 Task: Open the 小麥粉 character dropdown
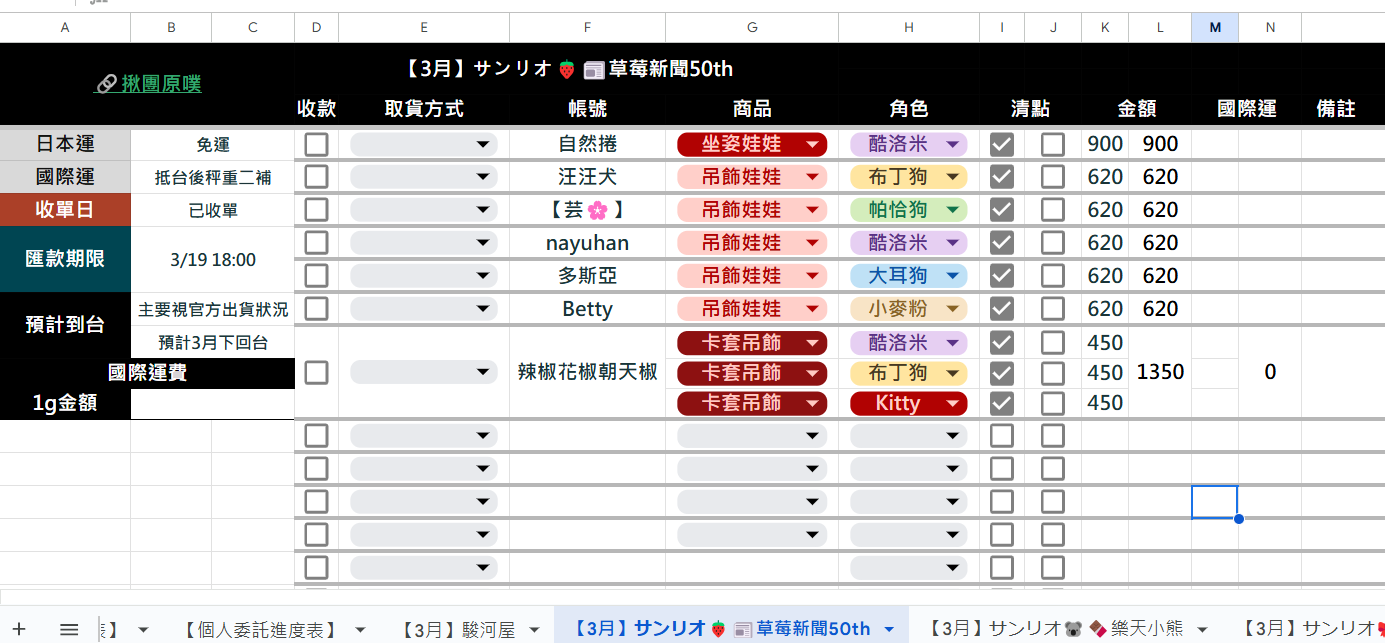click(909, 308)
